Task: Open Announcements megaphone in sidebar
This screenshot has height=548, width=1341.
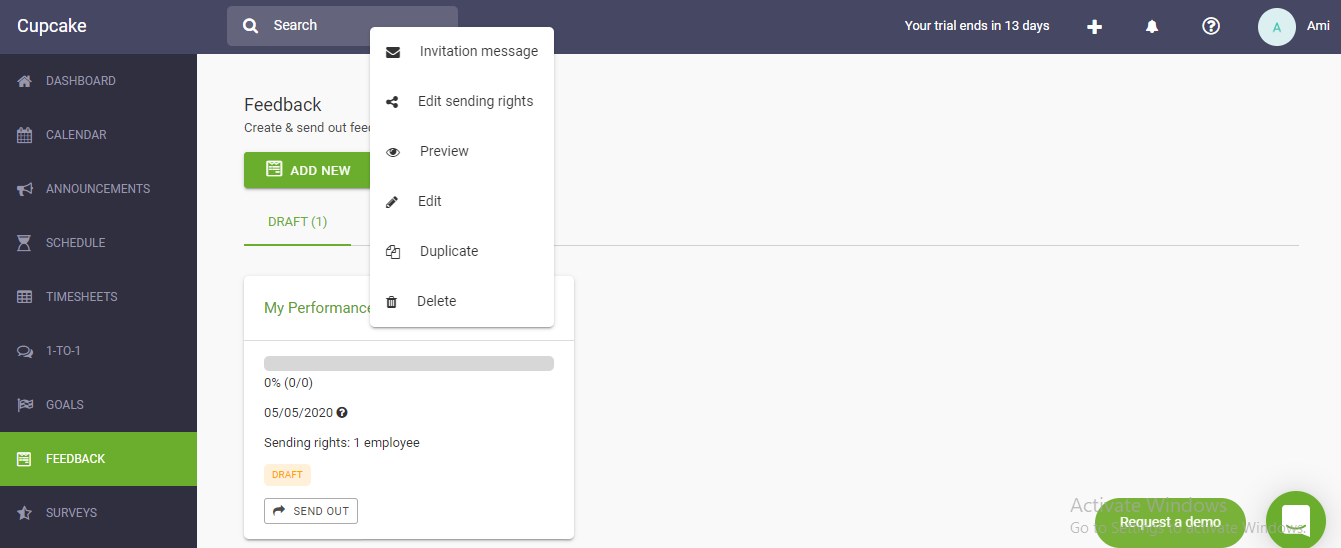Action: [98, 189]
